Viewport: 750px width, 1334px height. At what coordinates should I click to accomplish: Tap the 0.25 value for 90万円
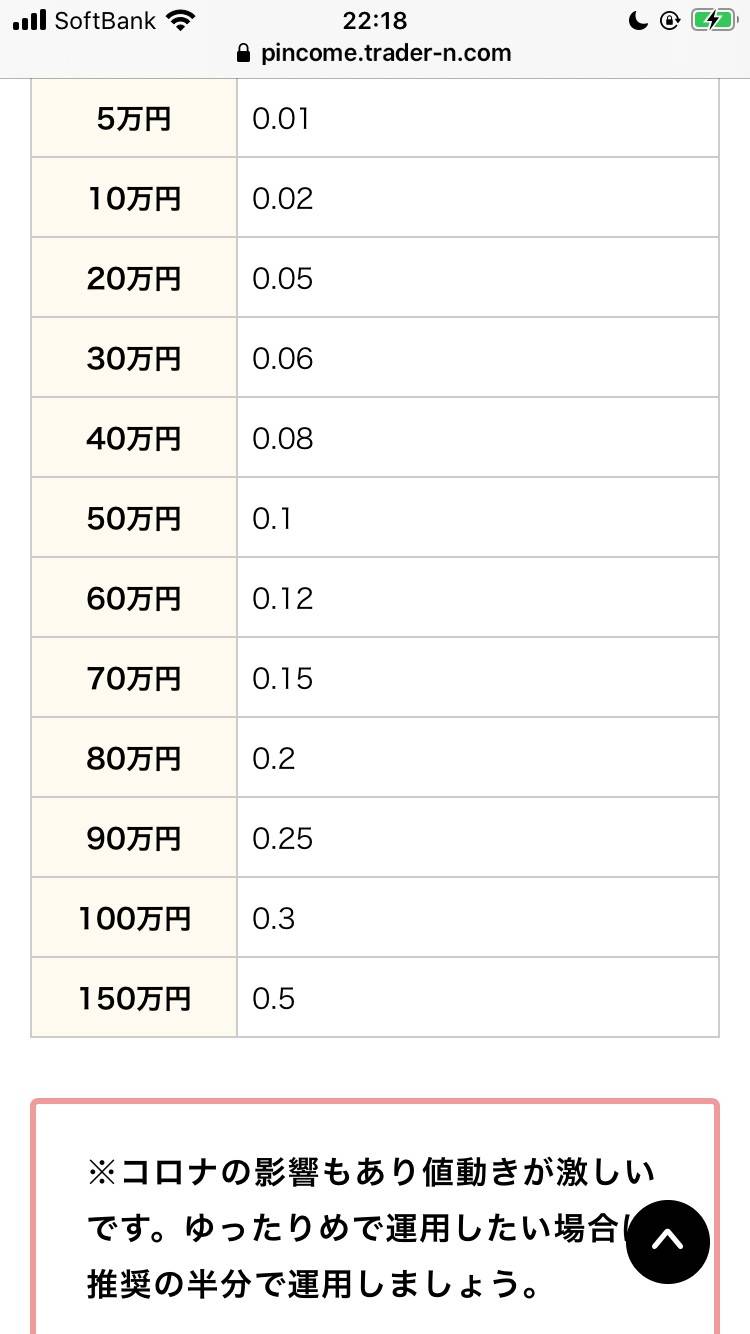point(283,838)
